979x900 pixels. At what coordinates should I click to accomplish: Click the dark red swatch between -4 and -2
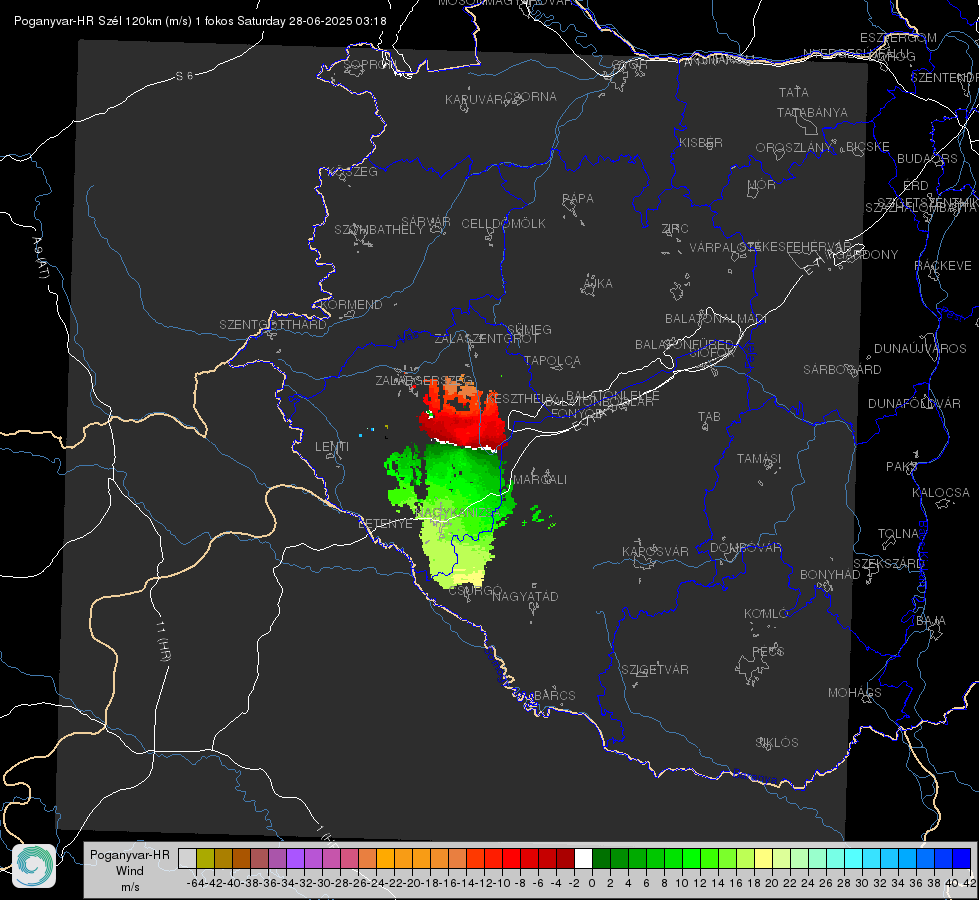click(565, 858)
